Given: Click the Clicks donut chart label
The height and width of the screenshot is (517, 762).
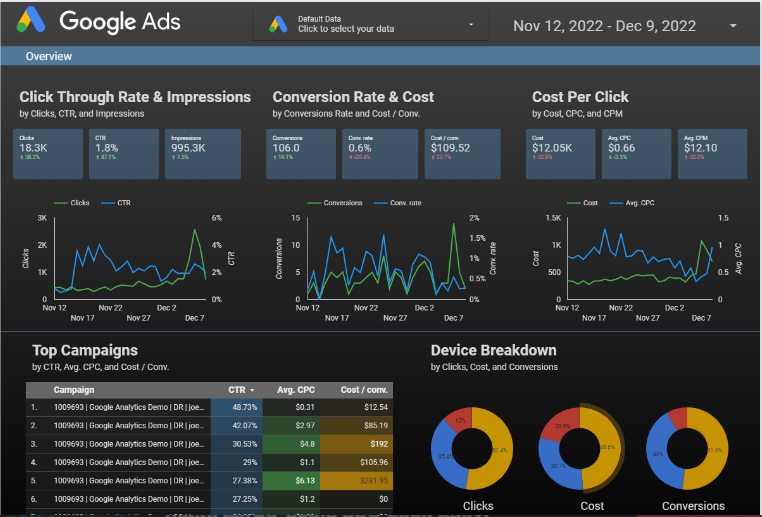Looking at the screenshot, I should point(478,506).
